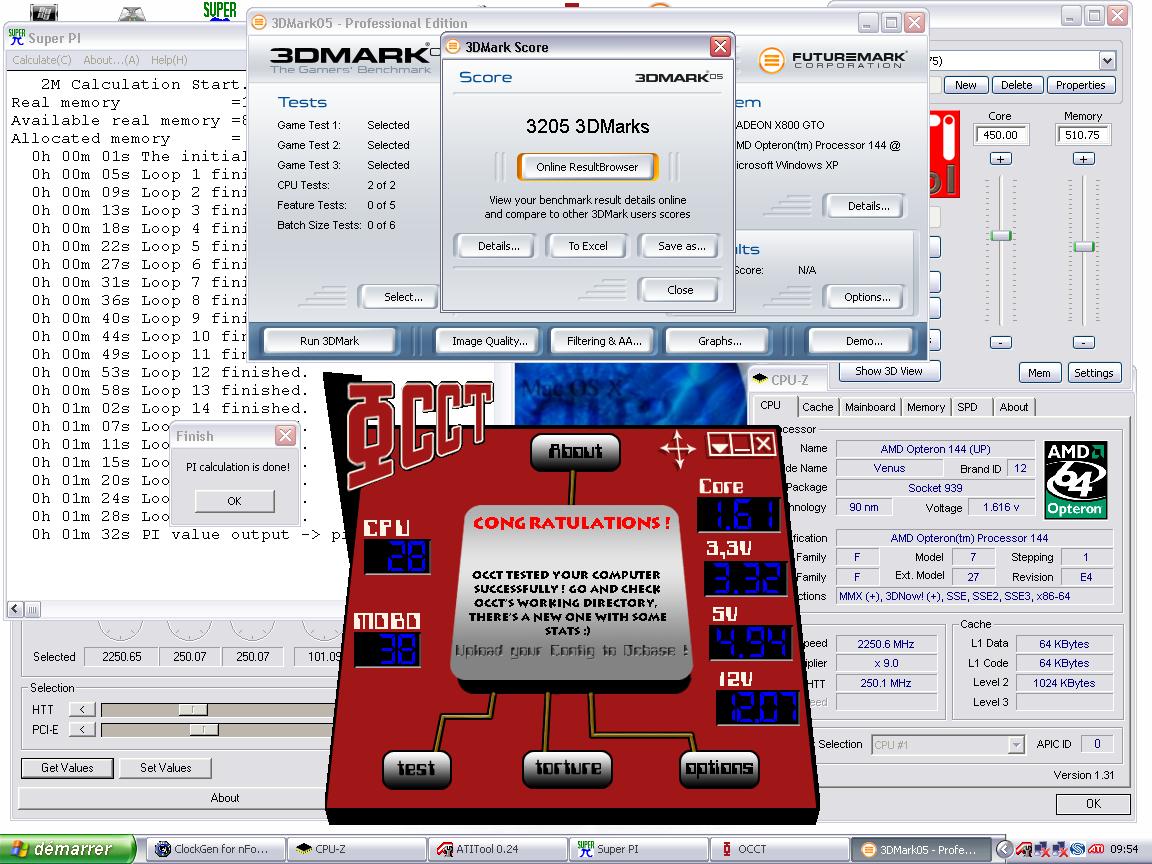Open profile Properties in ATITool

1080,85
